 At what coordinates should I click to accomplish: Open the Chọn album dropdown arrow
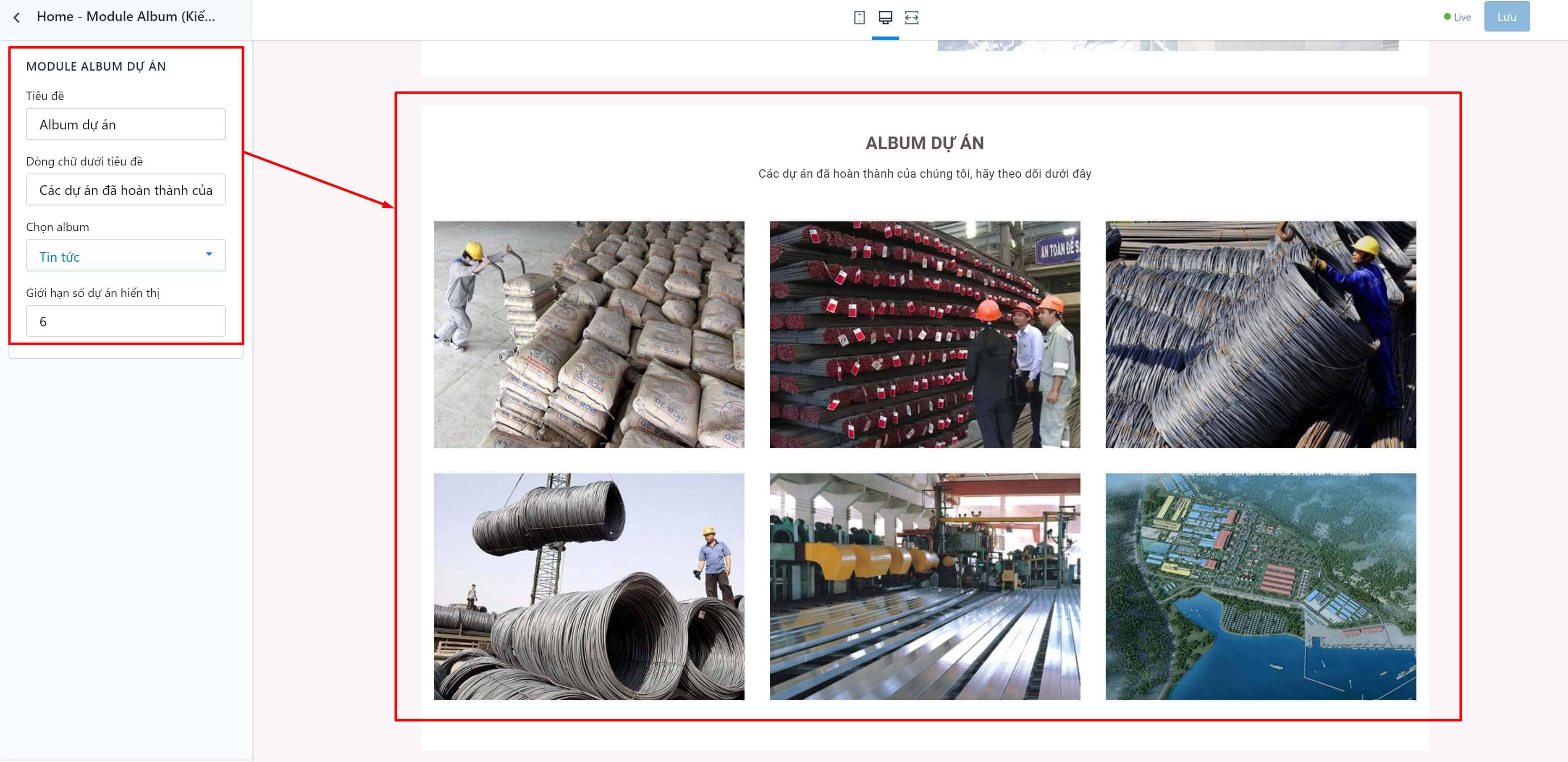click(x=209, y=255)
